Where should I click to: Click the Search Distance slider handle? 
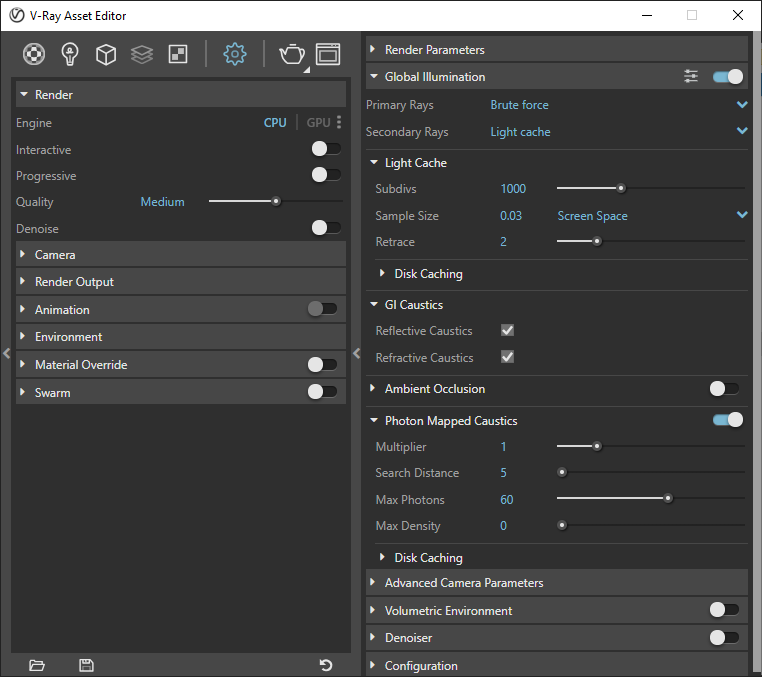[562, 472]
